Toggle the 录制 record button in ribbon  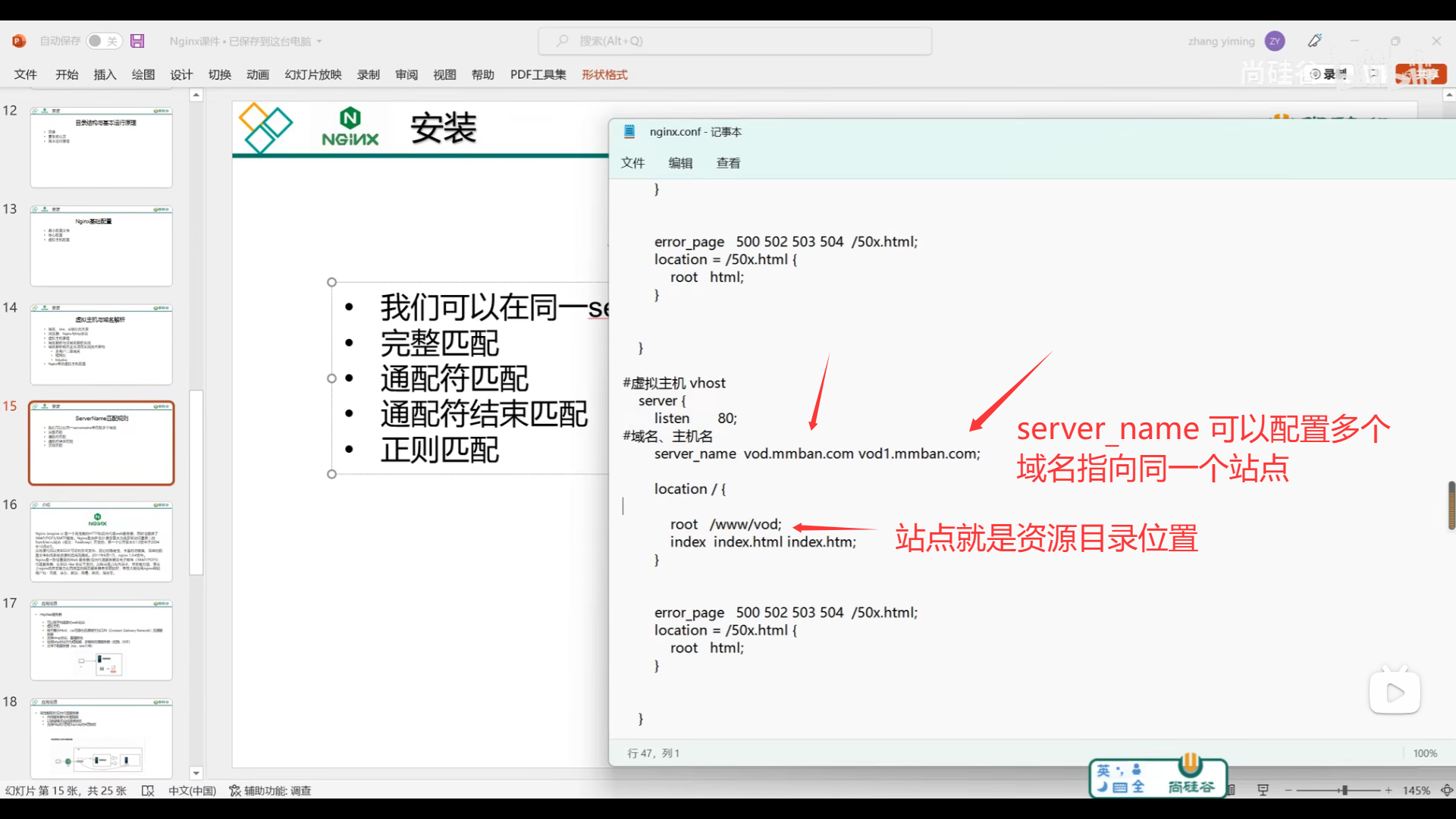[1329, 74]
